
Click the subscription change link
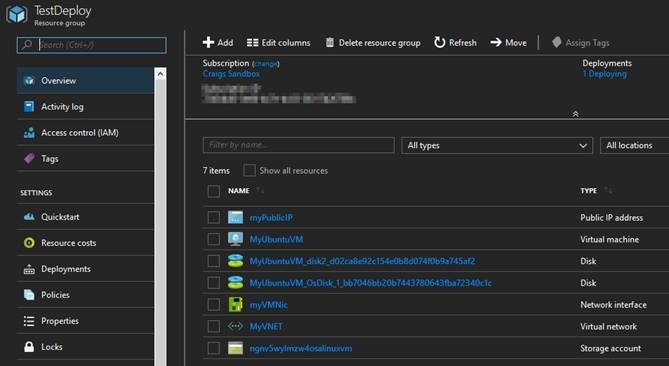tap(266, 64)
